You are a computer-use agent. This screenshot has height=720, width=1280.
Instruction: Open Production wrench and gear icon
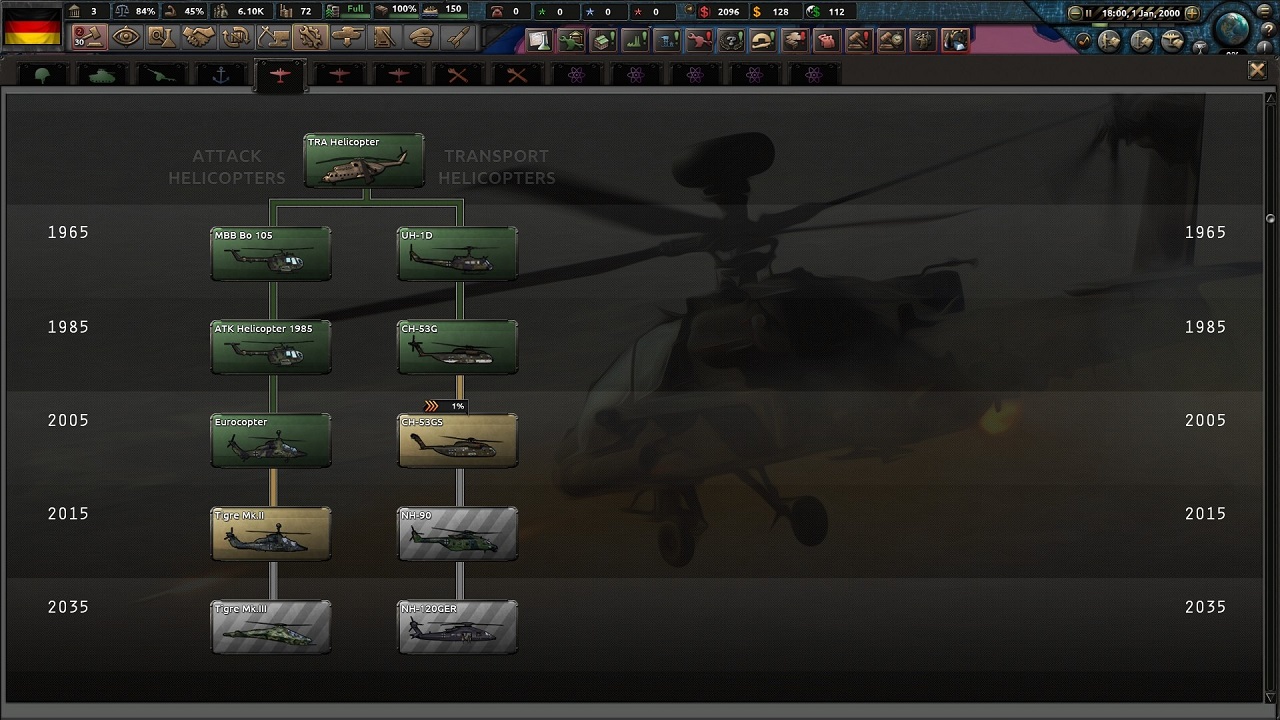pos(311,38)
